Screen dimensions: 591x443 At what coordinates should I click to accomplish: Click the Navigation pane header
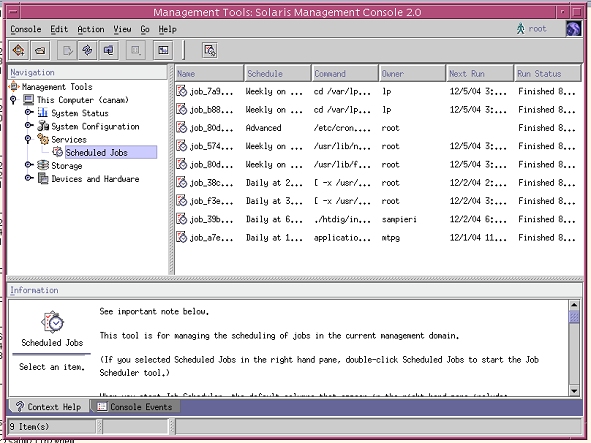(x=87, y=72)
